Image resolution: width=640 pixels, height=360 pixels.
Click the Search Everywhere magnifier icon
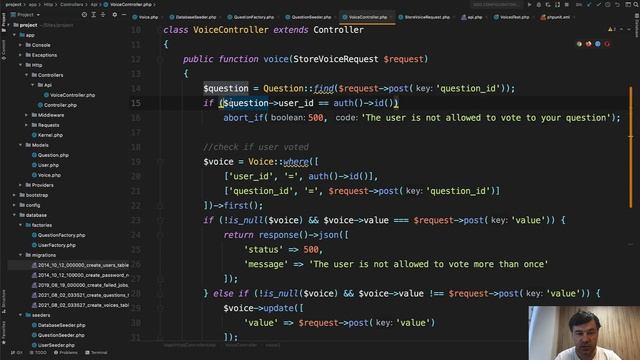click(x=636, y=4)
